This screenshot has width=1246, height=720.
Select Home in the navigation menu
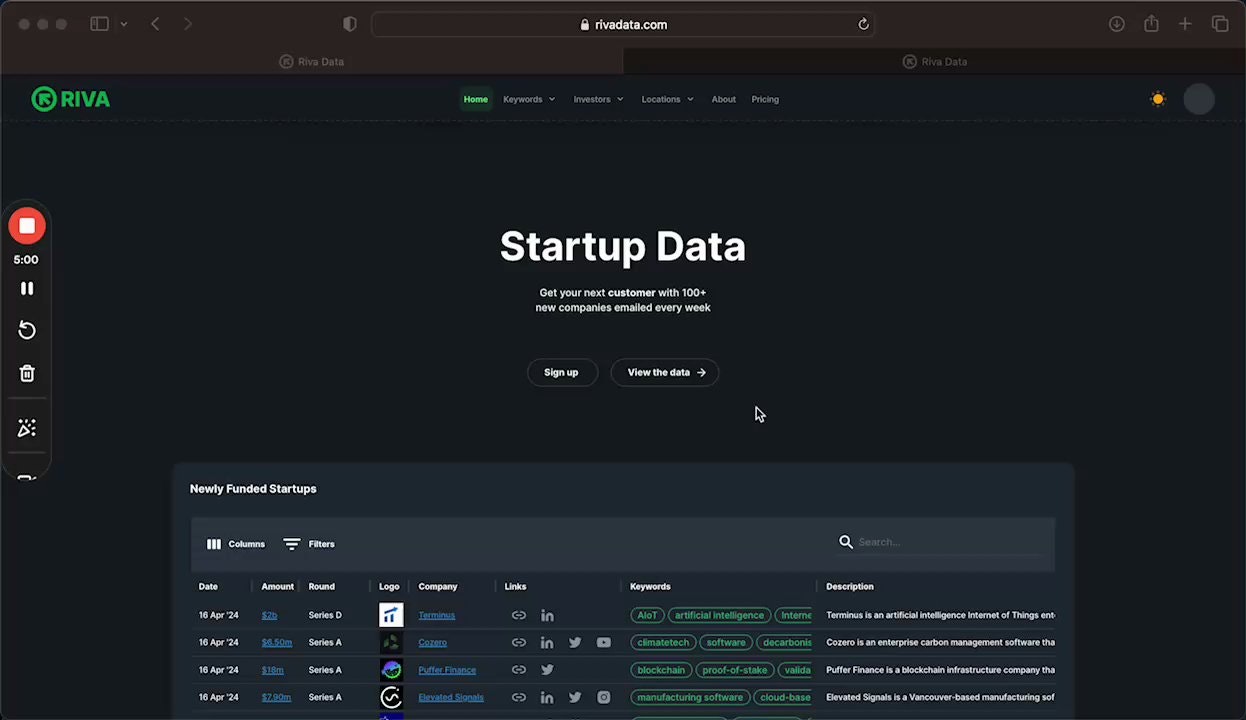coord(475,99)
